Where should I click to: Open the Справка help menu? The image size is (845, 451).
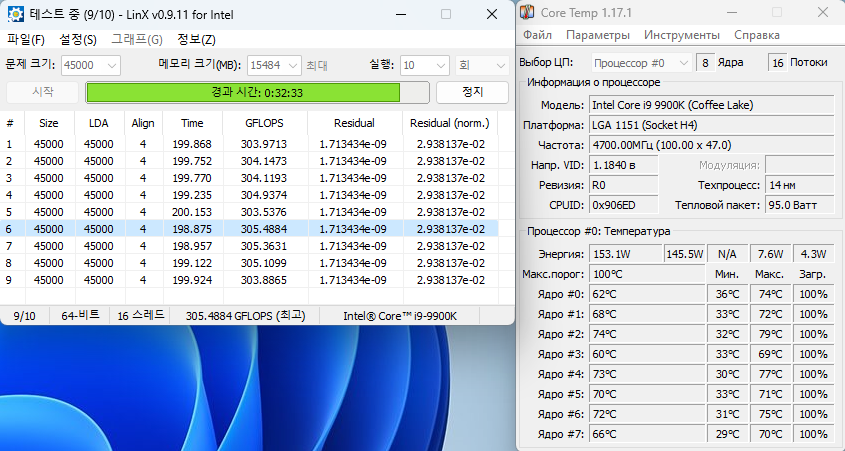757,35
